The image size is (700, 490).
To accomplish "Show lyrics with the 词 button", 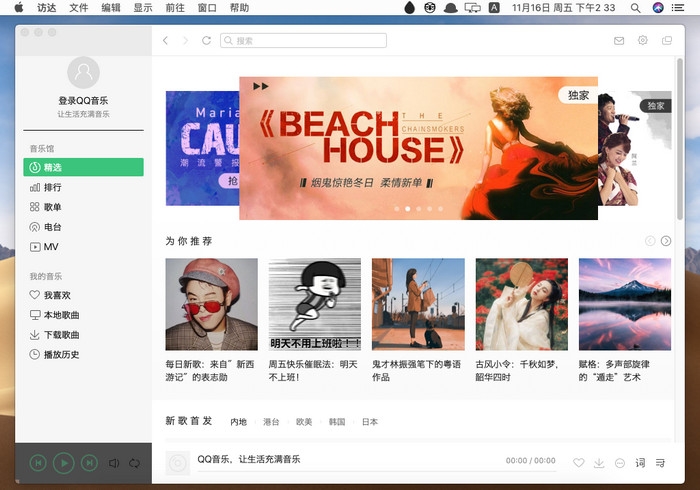I will 640,463.
